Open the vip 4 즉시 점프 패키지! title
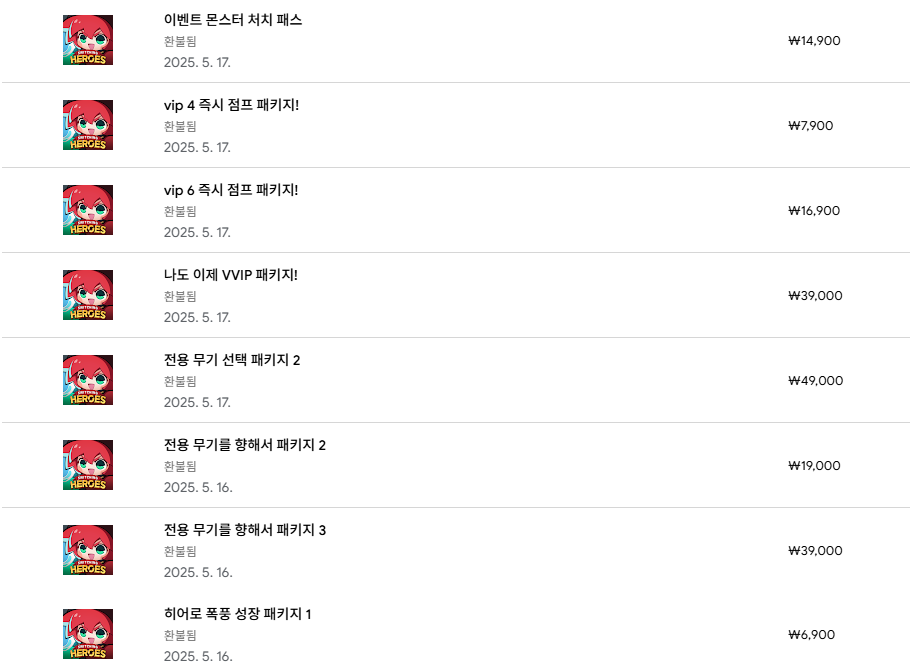 pyautogui.click(x=231, y=105)
